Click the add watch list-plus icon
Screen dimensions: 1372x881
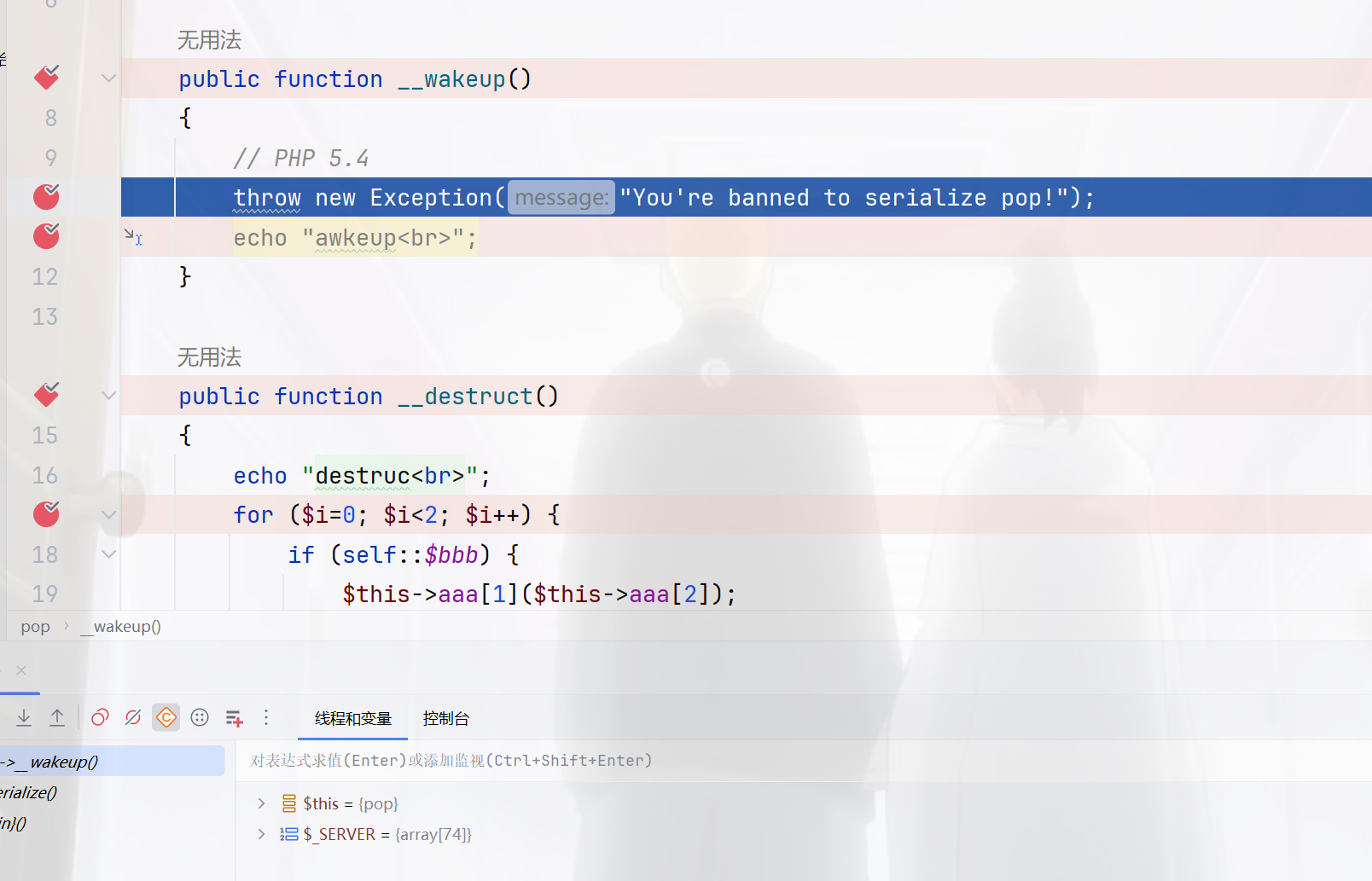[234, 718]
